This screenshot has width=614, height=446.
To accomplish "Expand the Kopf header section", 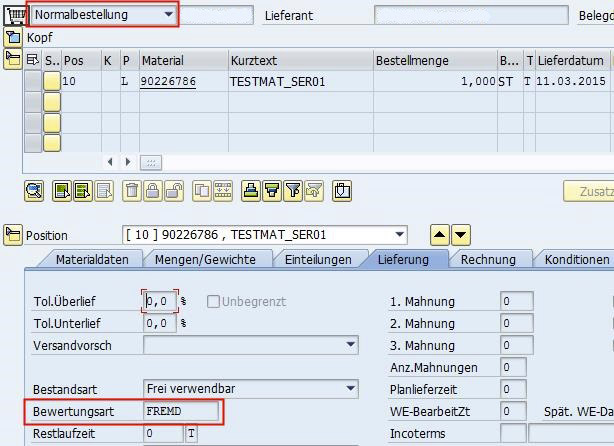I will [x=13, y=37].
